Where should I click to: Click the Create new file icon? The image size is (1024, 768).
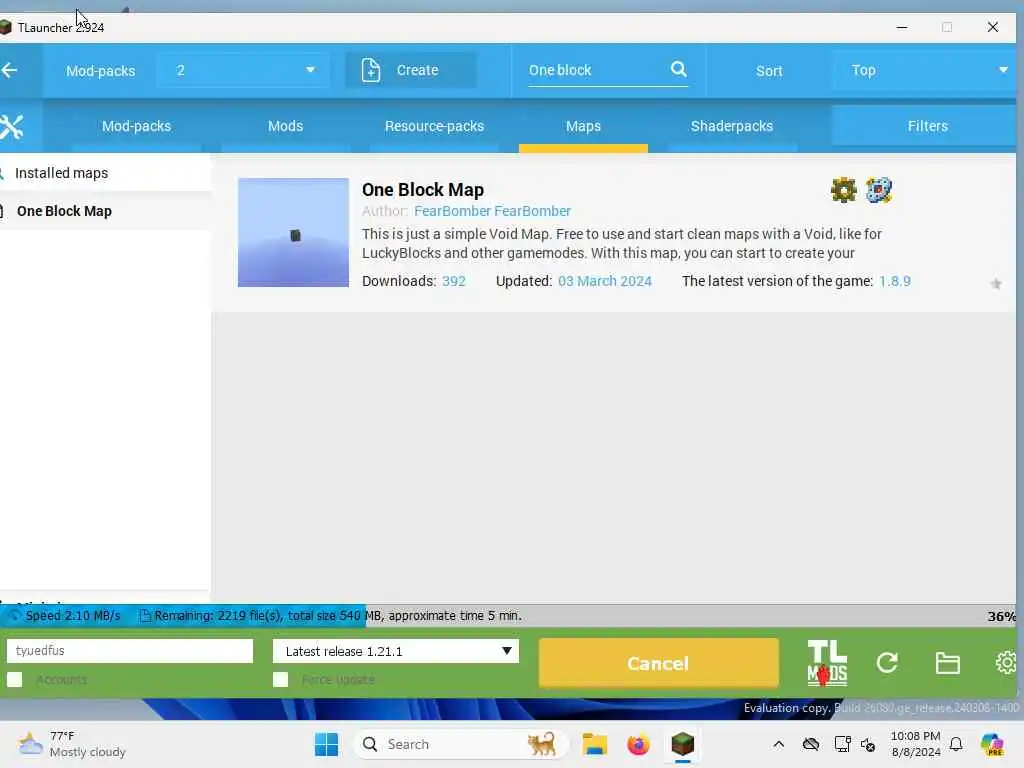(371, 70)
